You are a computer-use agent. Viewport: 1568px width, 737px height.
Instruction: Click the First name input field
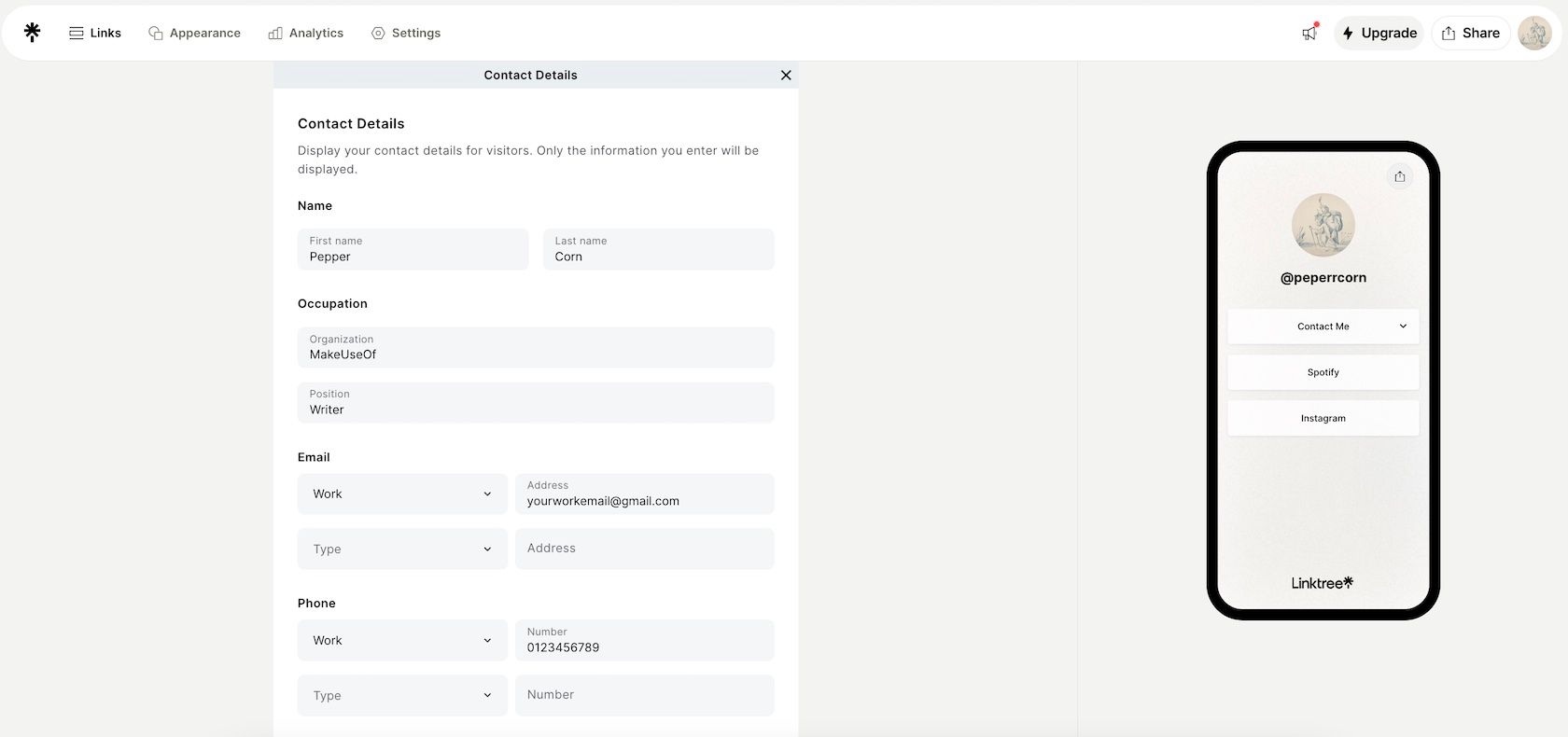coord(413,250)
